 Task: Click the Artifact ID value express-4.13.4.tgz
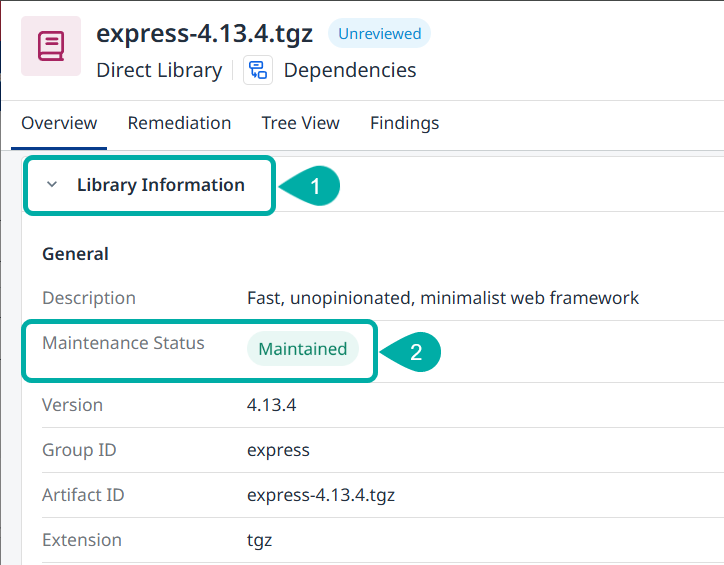click(x=321, y=495)
